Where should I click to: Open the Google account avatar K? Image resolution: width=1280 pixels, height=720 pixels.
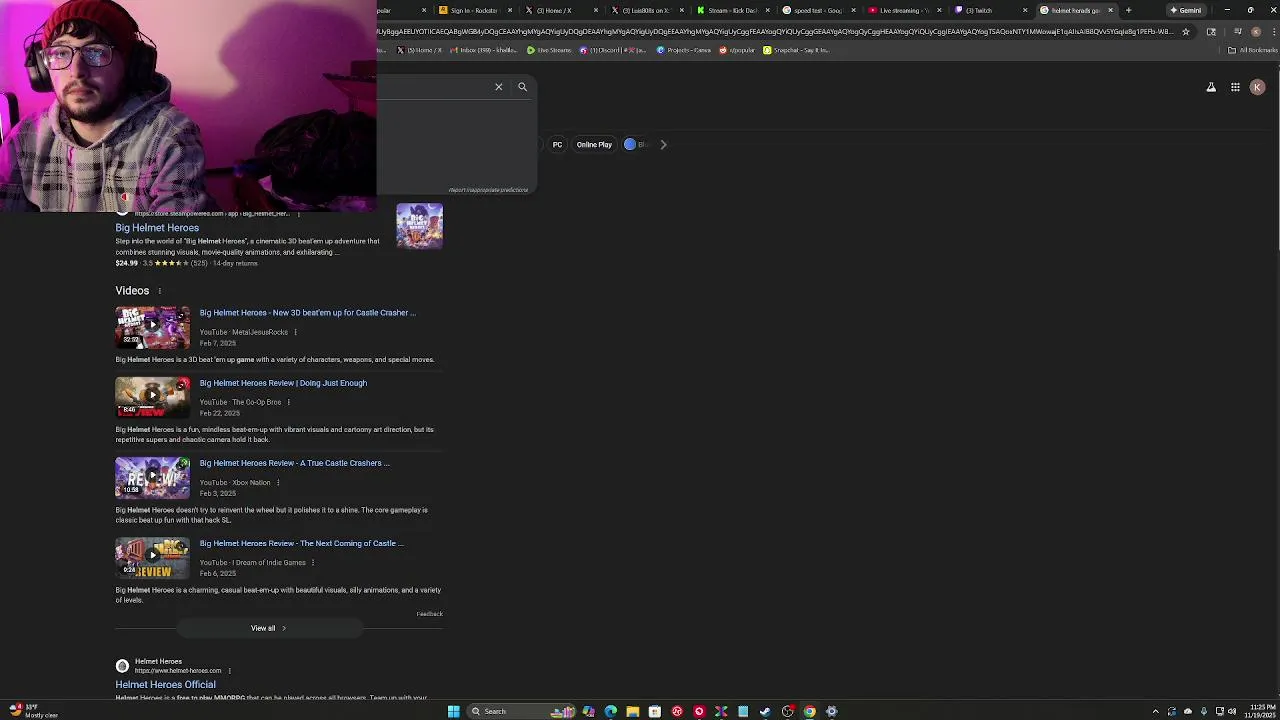[x=1257, y=87]
